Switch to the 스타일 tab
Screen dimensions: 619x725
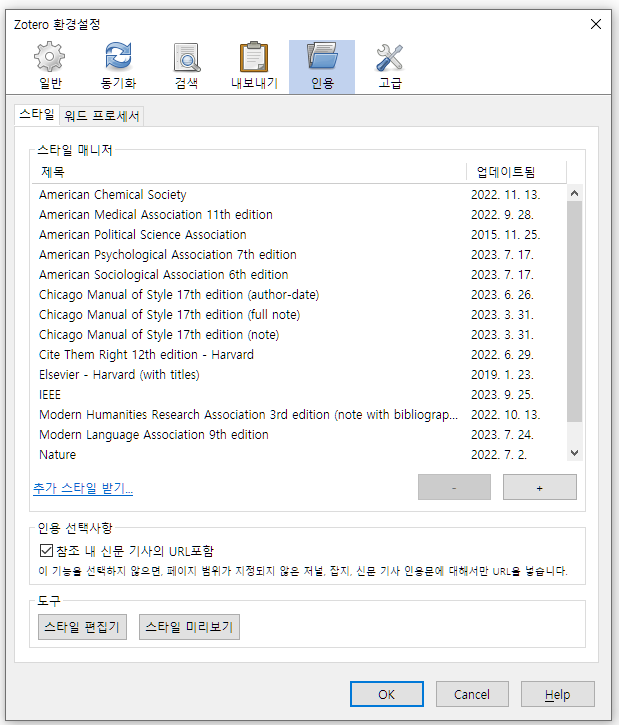[37, 115]
